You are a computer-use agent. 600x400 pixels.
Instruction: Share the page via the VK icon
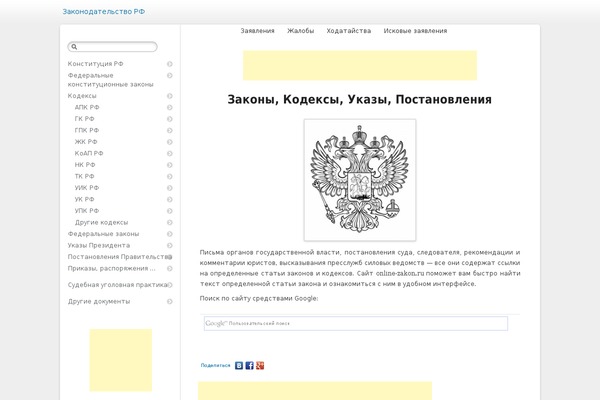pos(239,366)
